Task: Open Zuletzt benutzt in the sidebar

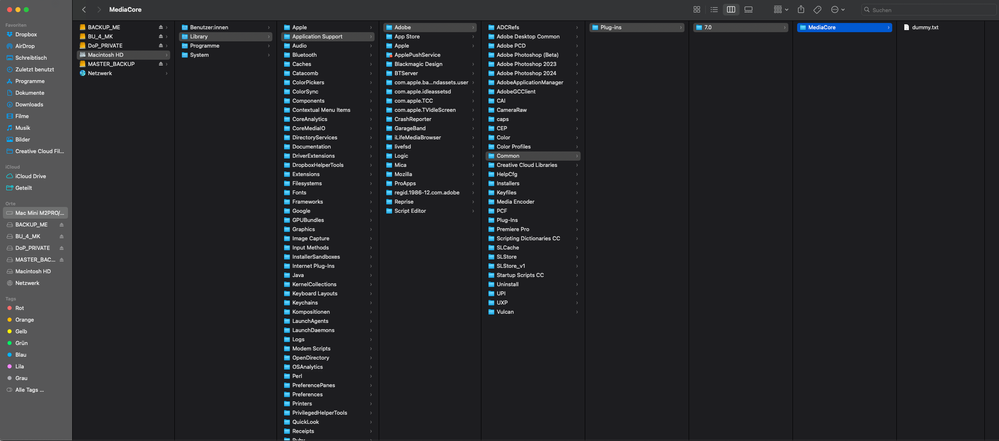Action: [34, 69]
